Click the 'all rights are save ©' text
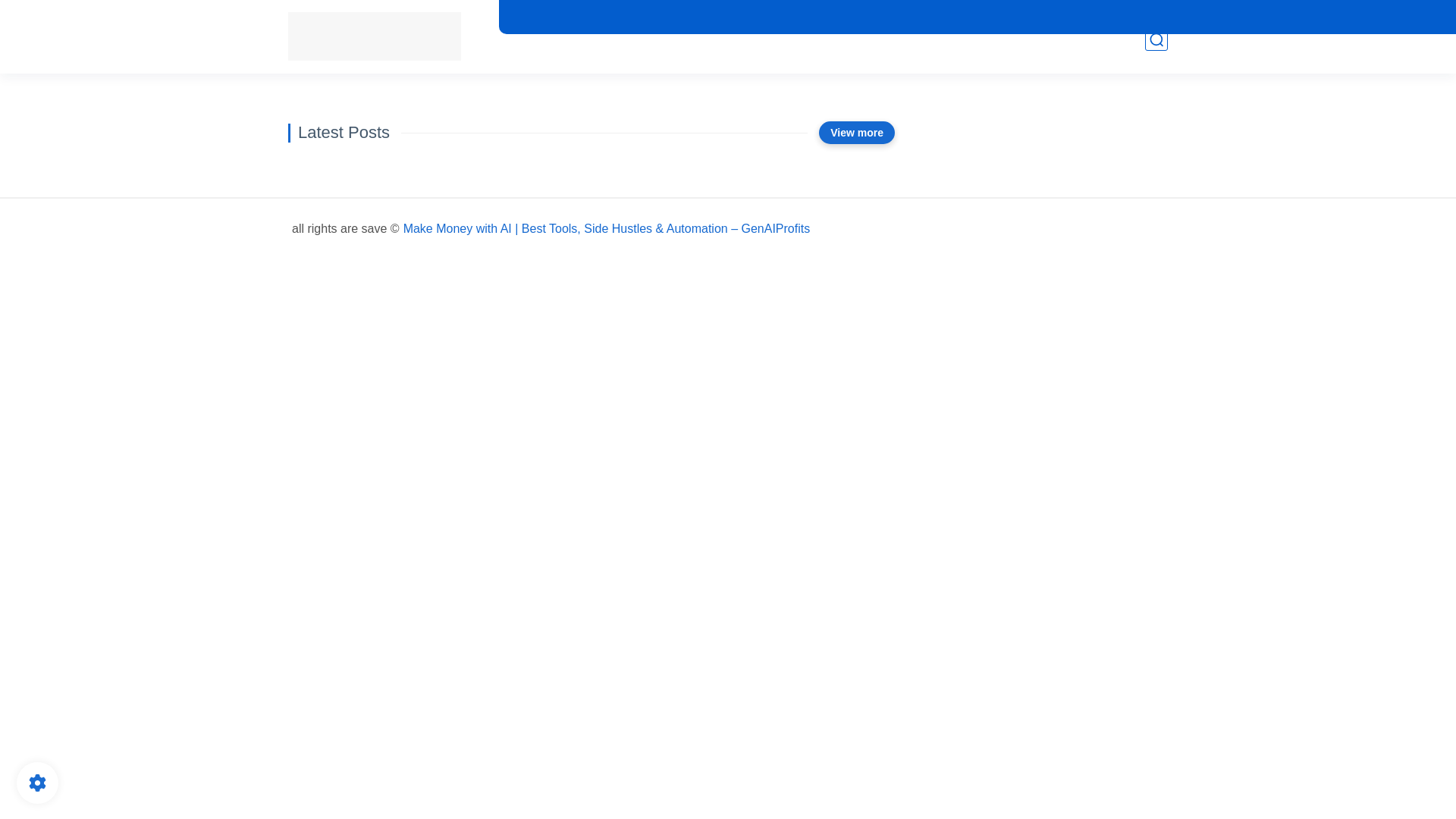Screen dimensions: 1456x819 tap(345, 228)
